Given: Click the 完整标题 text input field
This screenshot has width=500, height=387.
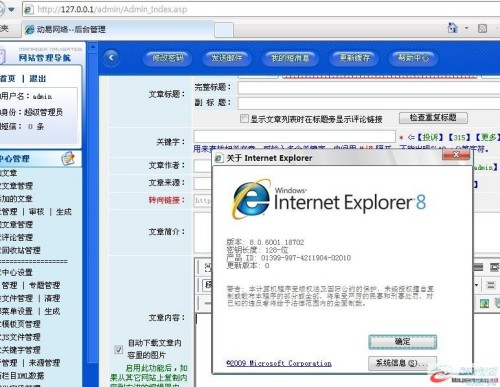Looking at the screenshot, I should (369, 88).
